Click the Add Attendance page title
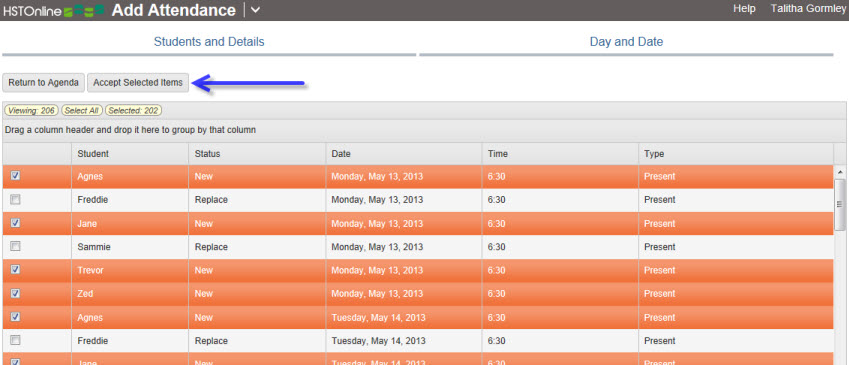The image size is (849, 365). pyautogui.click(x=174, y=10)
